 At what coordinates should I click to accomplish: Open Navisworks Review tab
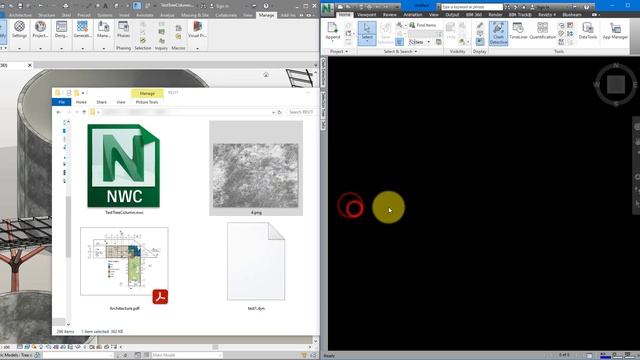[x=389, y=15]
